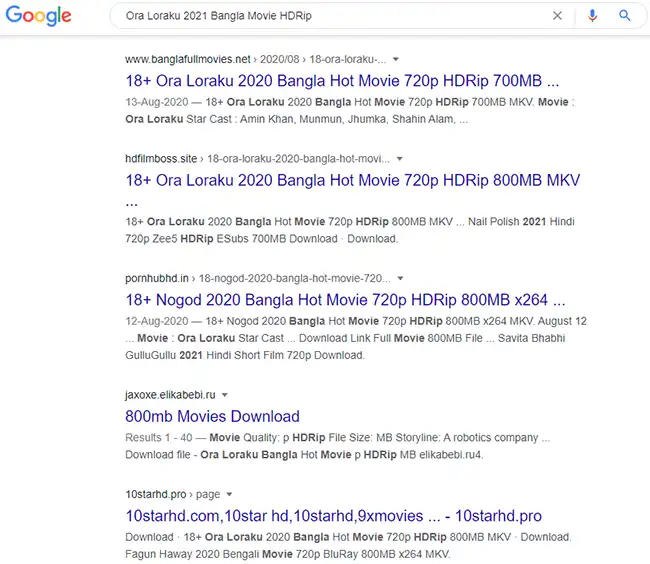Click the '10starhd.pro › page' breadcrumb
650x564 pixels.
click(173, 494)
